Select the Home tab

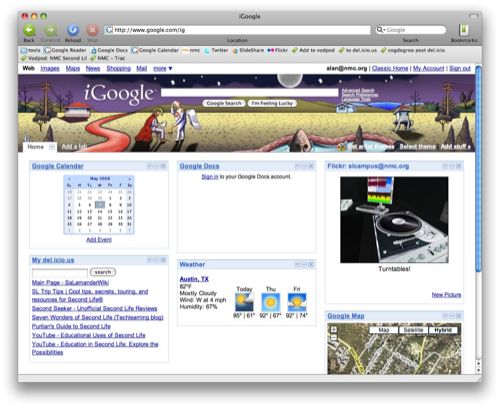coord(36,147)
